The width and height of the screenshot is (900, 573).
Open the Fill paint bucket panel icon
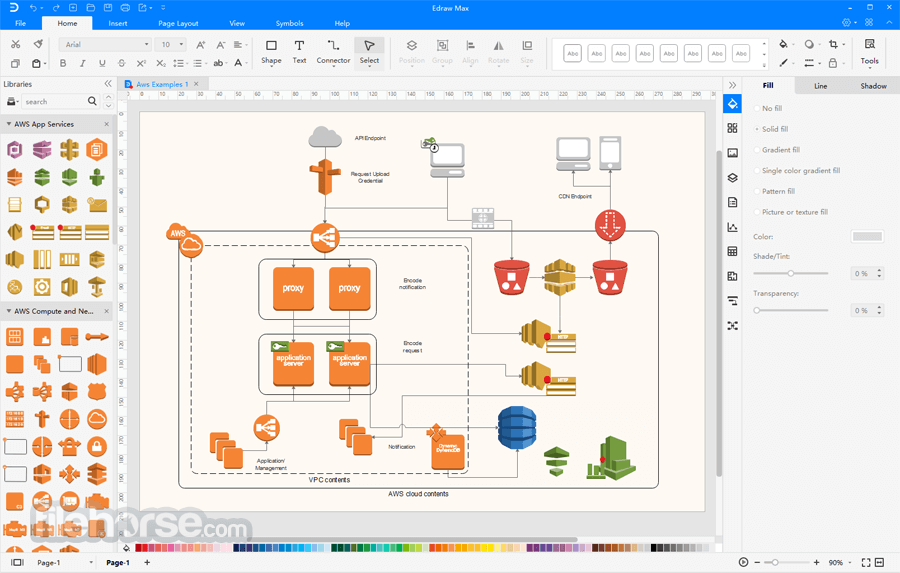[732, 104]
